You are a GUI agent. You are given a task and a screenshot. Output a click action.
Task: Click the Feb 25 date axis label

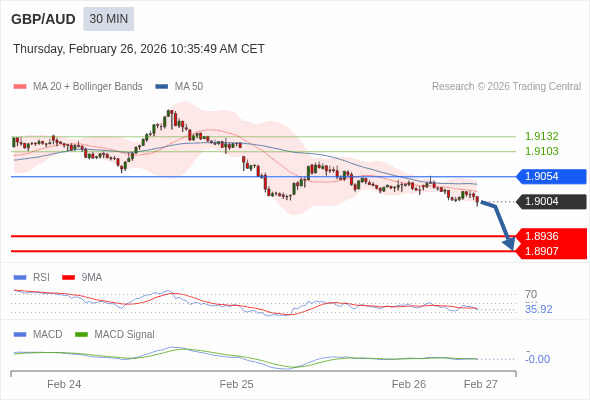click(x=237, y=385)
